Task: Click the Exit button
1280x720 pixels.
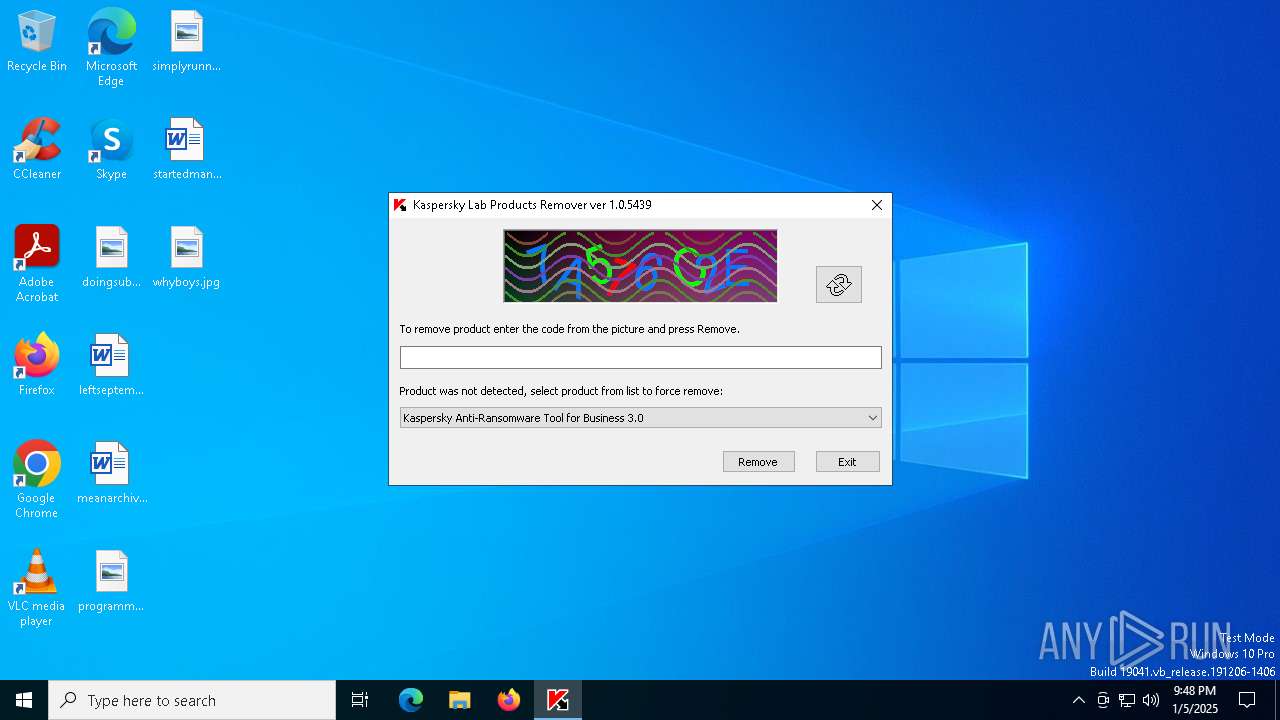Action: click(847, 461)
